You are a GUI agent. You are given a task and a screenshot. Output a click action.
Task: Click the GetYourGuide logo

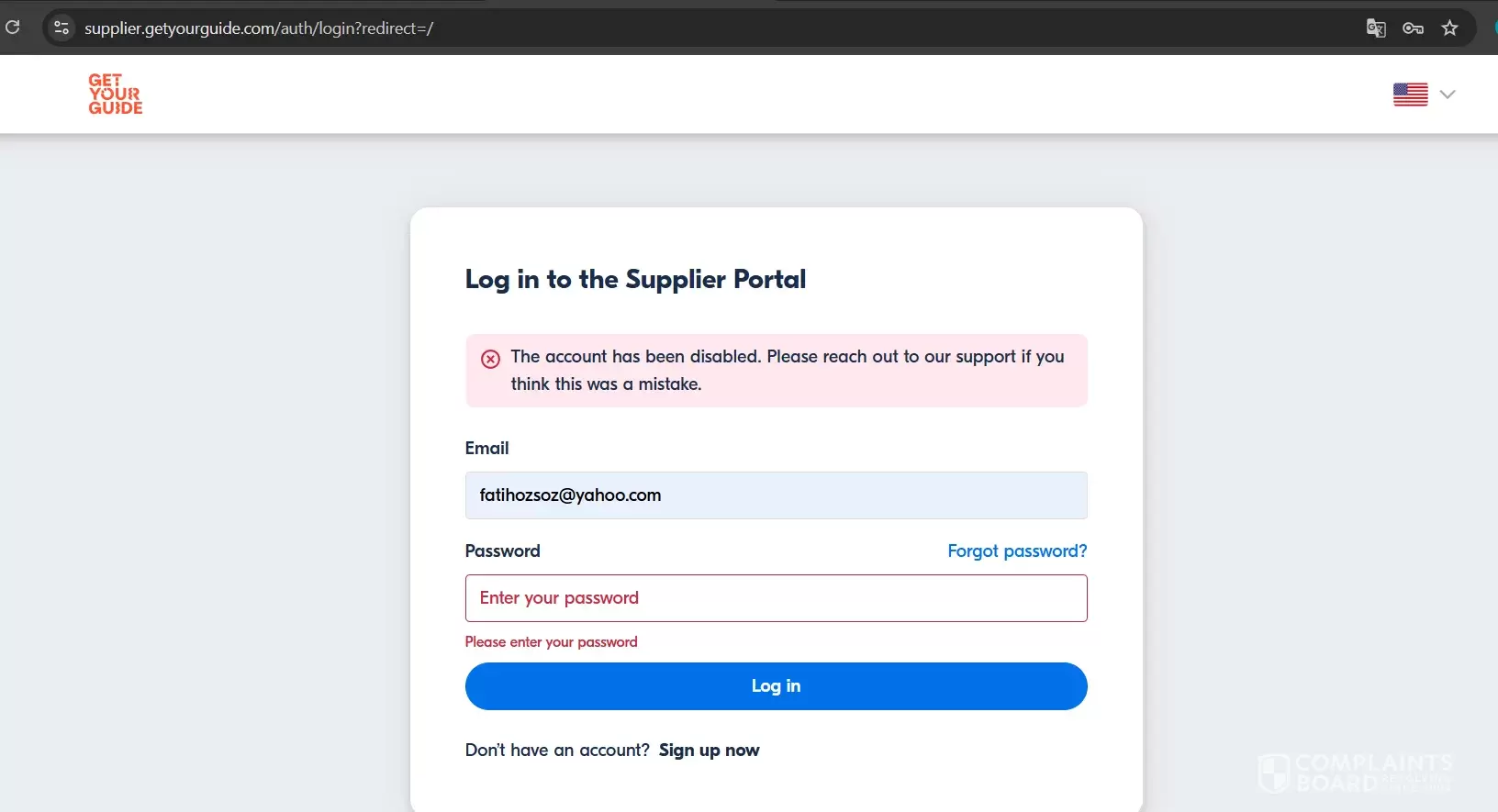point(116,94)
